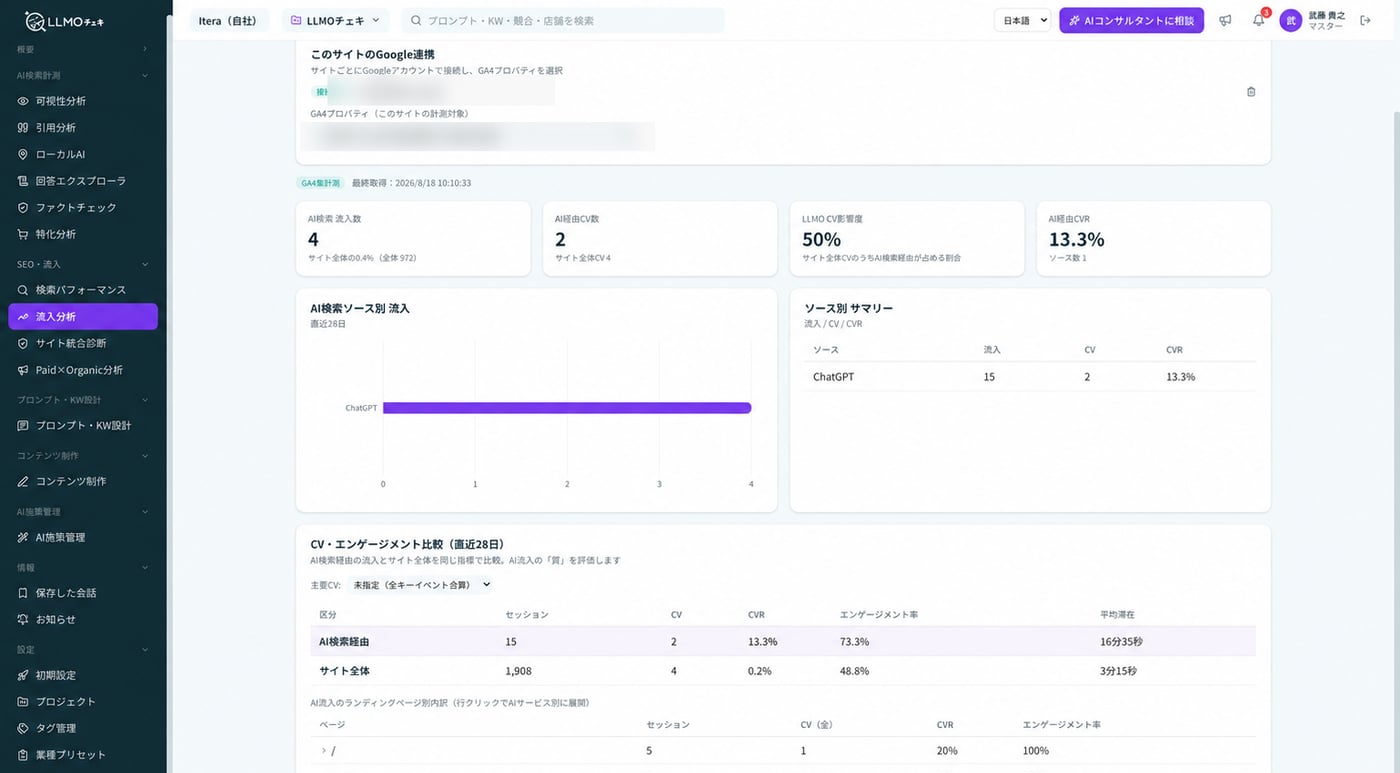
Task: Open Paid×Organic分析 megaphone icon
Action: pyautogui.click(x=23, y=370)
